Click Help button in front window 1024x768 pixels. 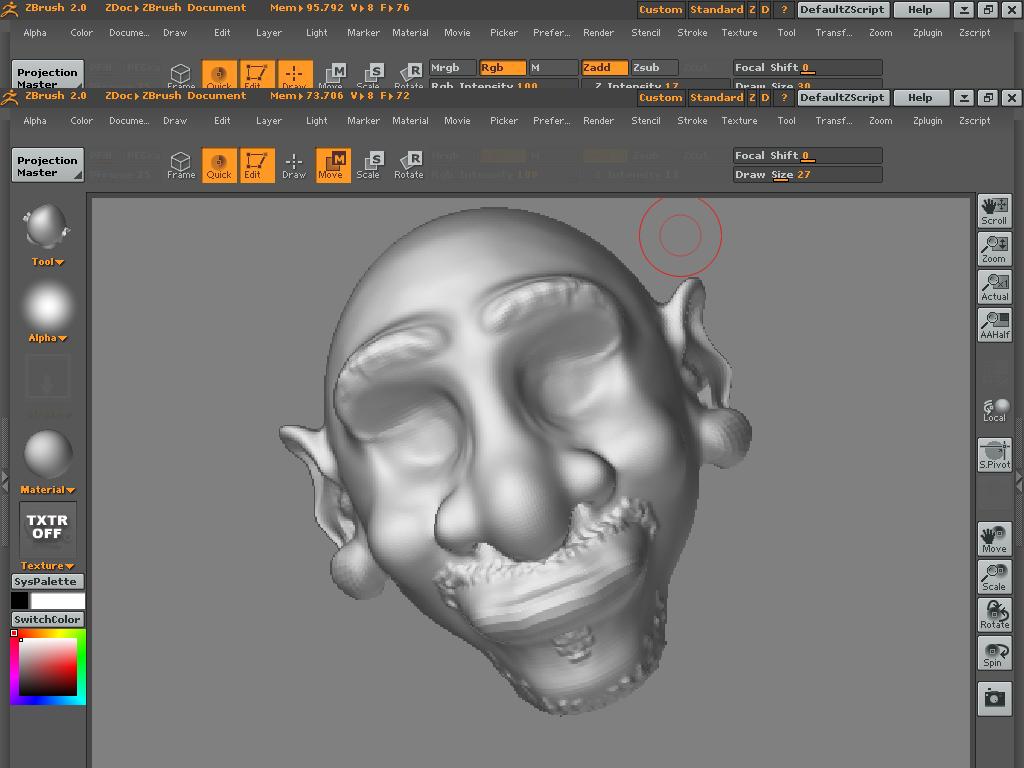[920, 97]
